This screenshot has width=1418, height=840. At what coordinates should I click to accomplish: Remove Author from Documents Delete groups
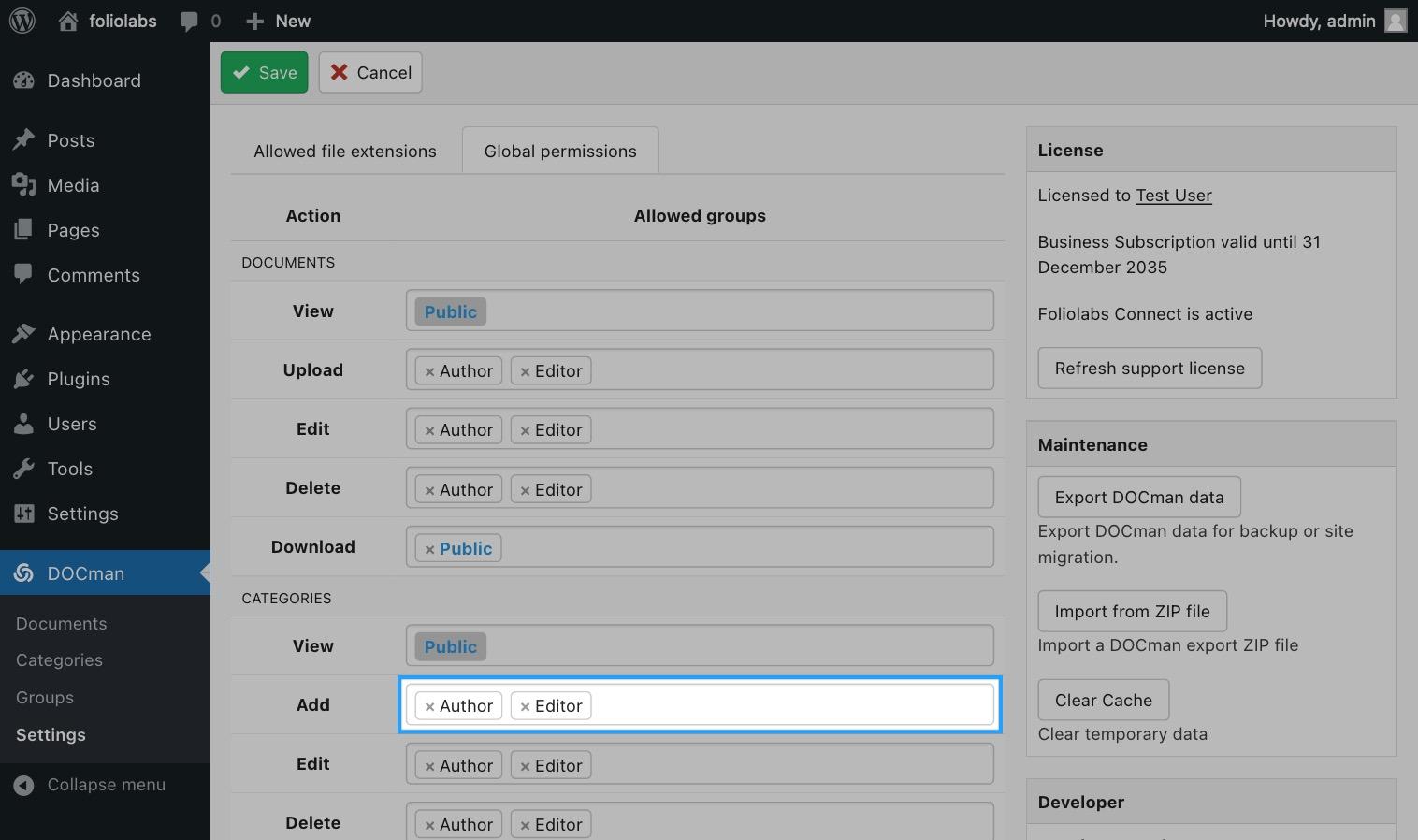click(x=429, y=491)
